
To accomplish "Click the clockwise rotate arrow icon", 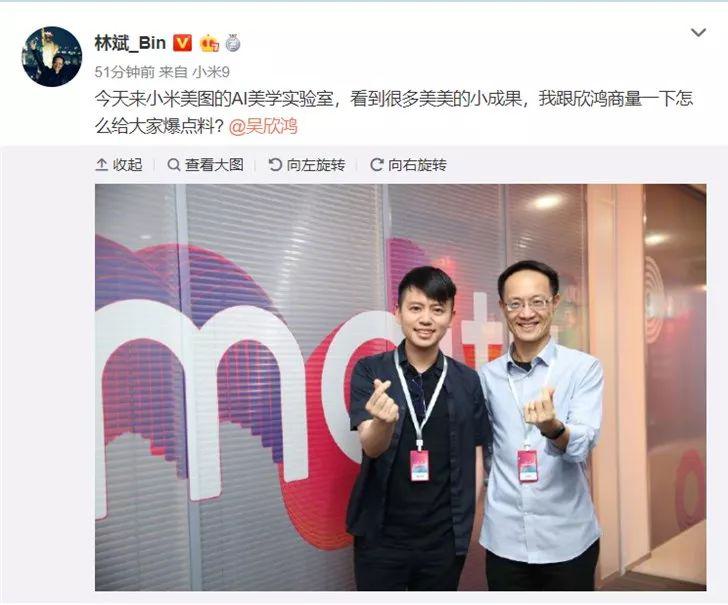I will [377, 164].
